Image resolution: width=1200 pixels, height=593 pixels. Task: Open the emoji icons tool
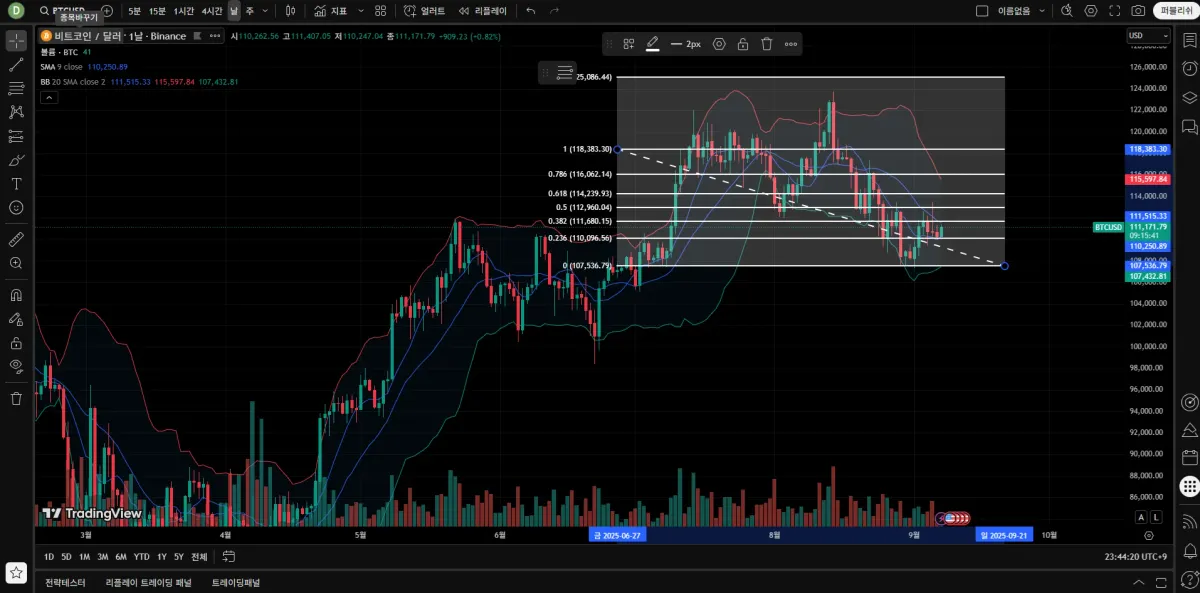pos(16,208)
